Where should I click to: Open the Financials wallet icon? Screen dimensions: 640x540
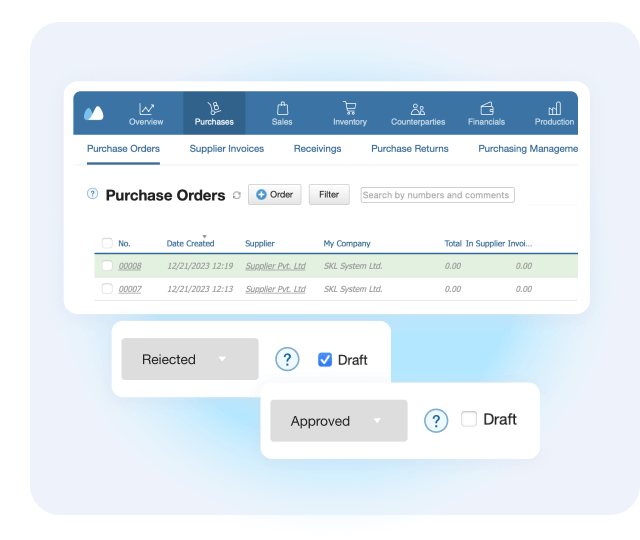tap(486, 108)
